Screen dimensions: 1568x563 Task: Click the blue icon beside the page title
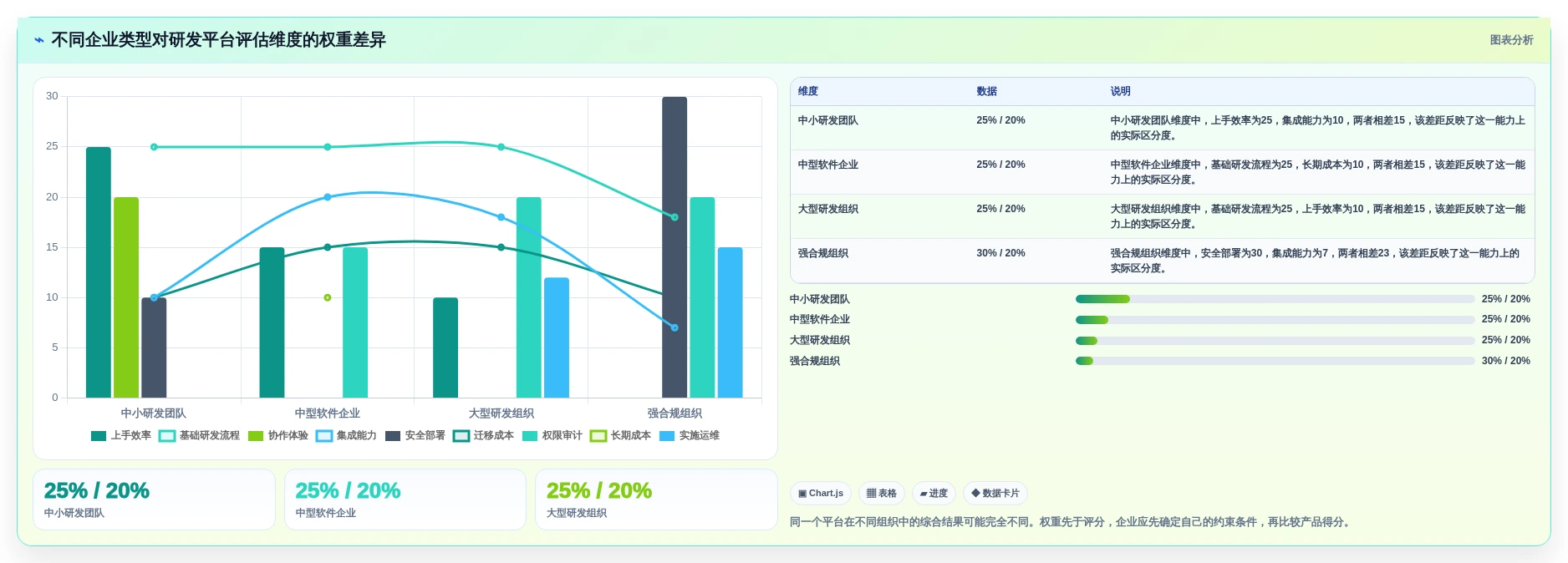[x=38, y=40]
